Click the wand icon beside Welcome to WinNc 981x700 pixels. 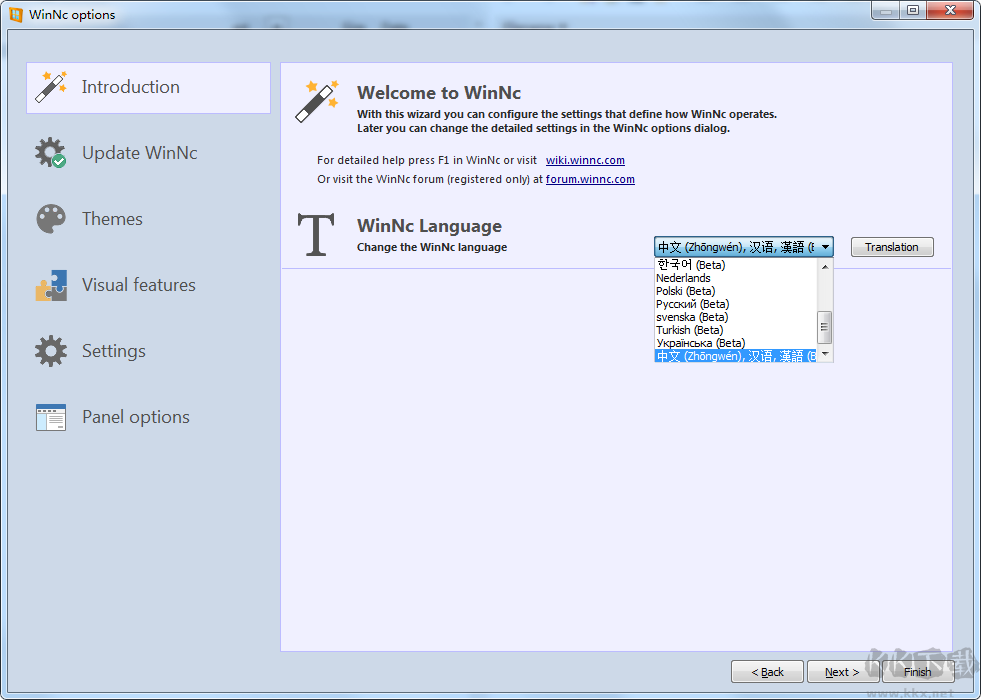pyautogui.click(x=317, y=101)
